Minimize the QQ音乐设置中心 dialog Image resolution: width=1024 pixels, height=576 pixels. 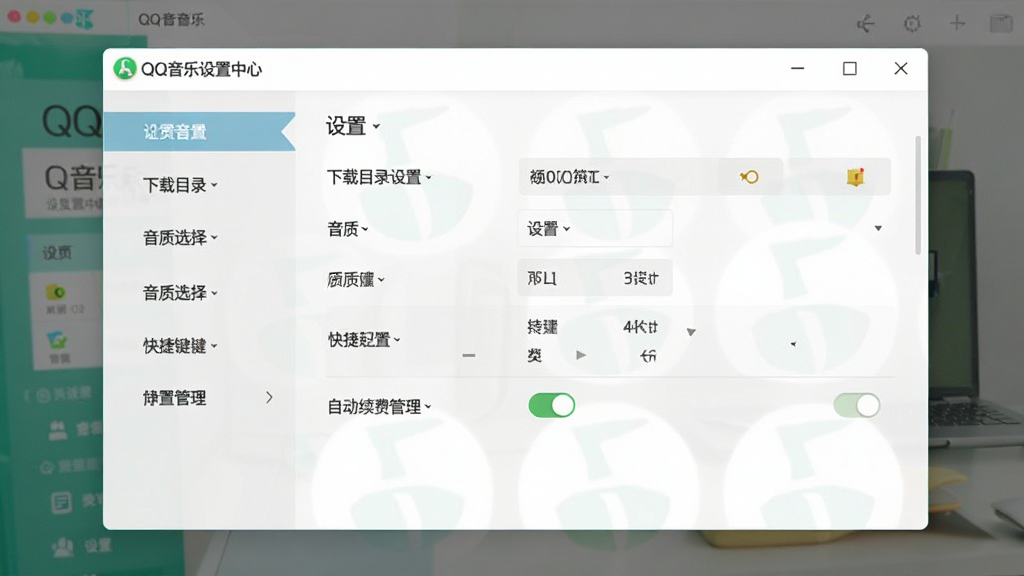point(797,68)
